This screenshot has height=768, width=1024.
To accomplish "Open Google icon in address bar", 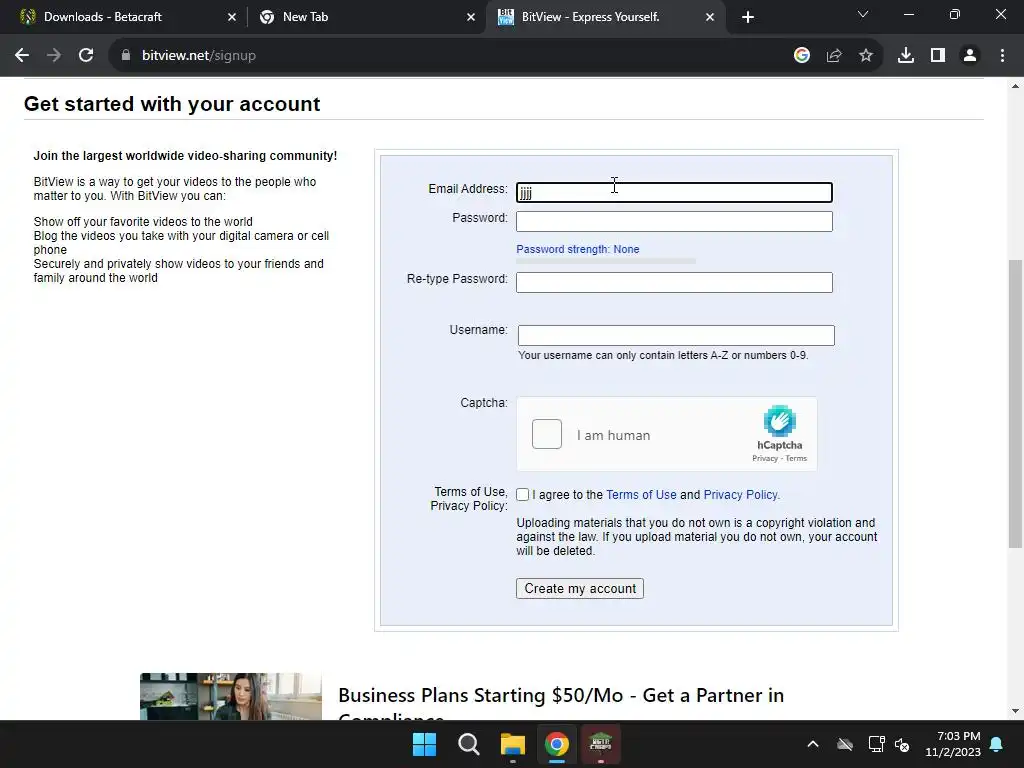I will (x=802, y=56).
